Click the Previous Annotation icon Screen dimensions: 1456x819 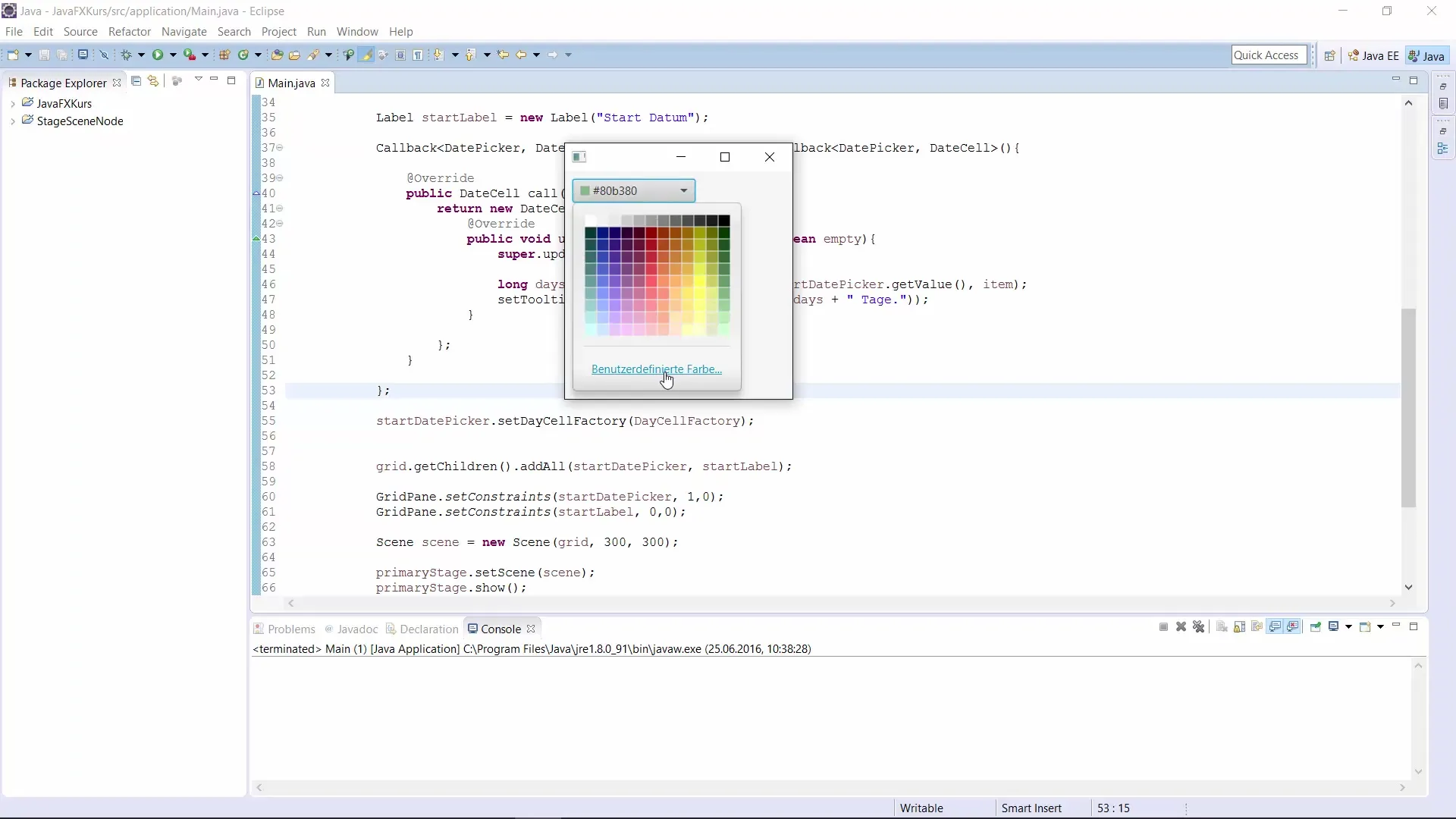coord(471,55)
